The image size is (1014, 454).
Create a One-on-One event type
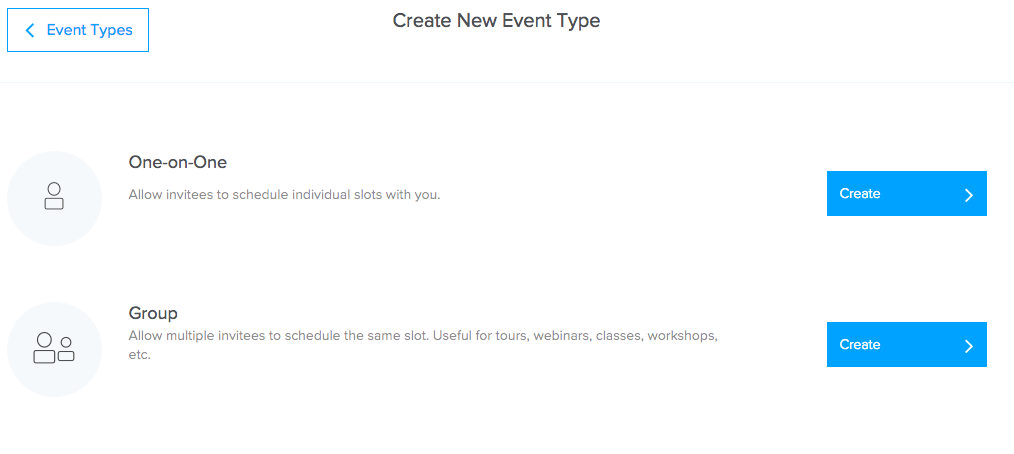click(907, 193)
